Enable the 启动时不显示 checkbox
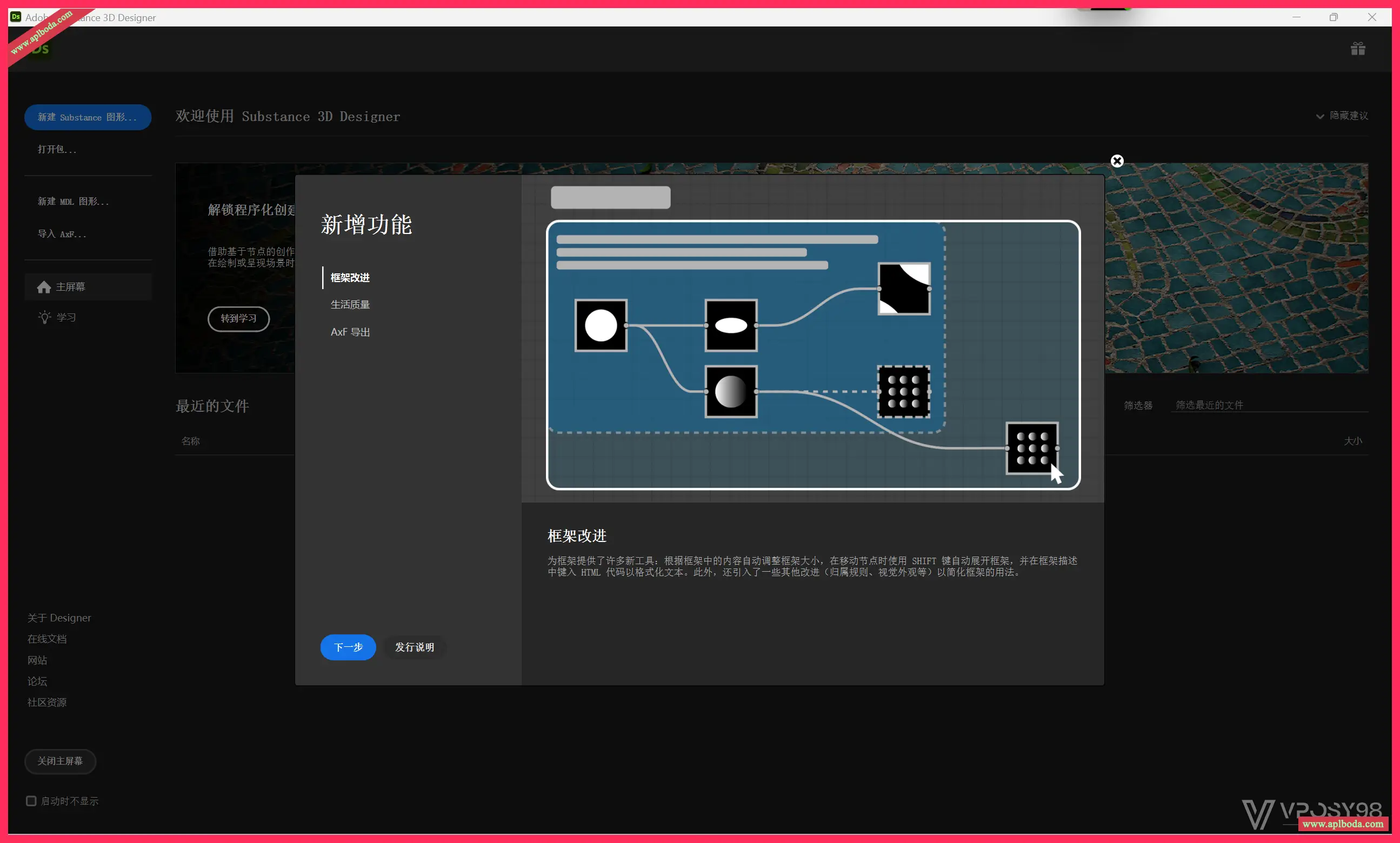1400x843 pixels. [31, 801]
